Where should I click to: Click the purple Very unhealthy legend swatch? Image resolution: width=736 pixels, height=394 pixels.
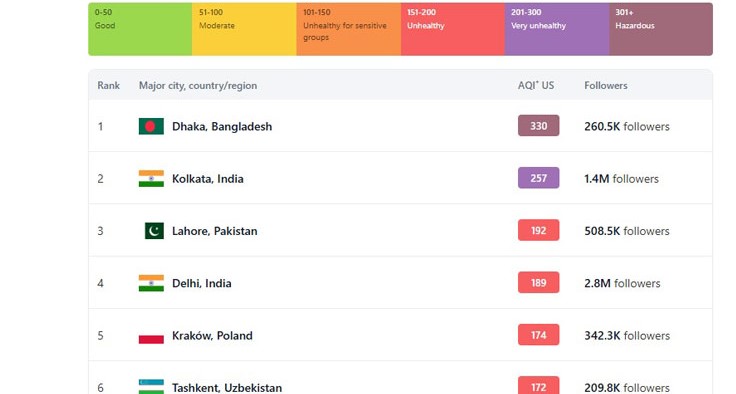[557, 29]
